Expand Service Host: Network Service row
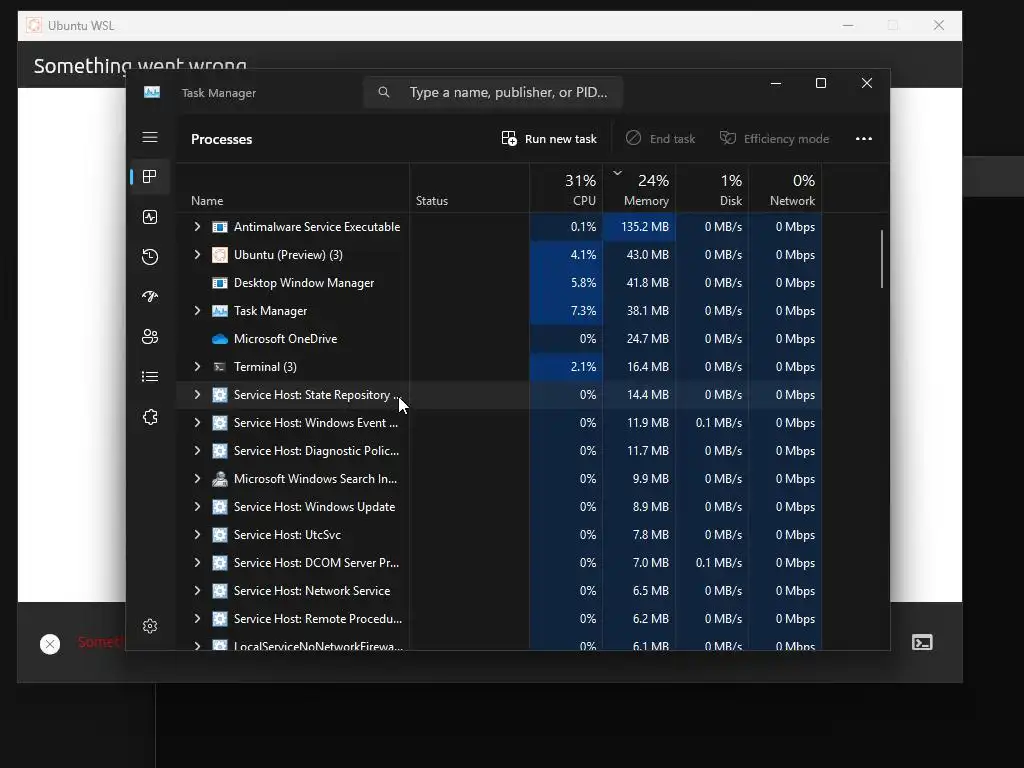The height and width of the screenshot is (768, 1024). point(197,591)
